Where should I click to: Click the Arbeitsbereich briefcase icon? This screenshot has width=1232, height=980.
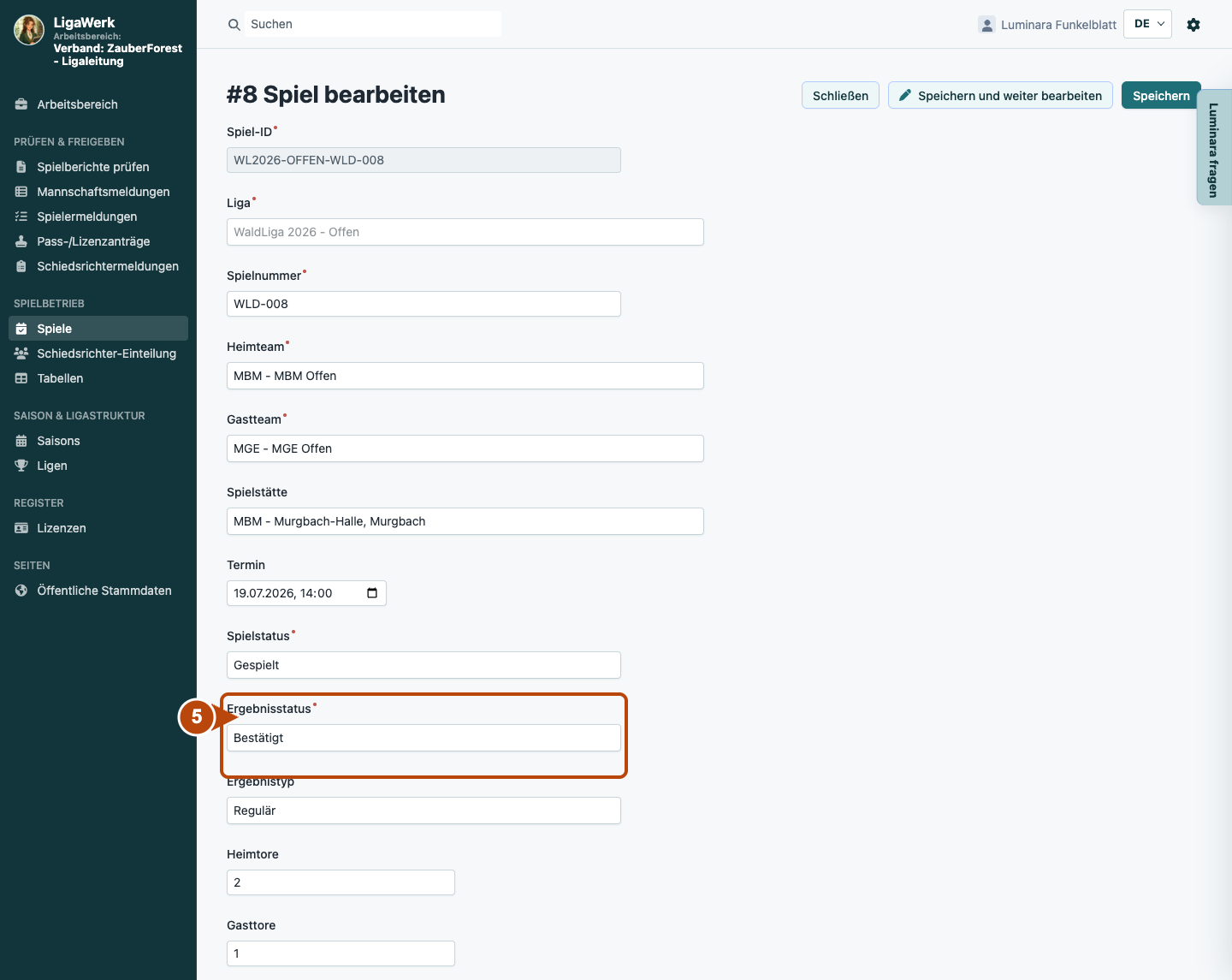click(x=21, y=104)
